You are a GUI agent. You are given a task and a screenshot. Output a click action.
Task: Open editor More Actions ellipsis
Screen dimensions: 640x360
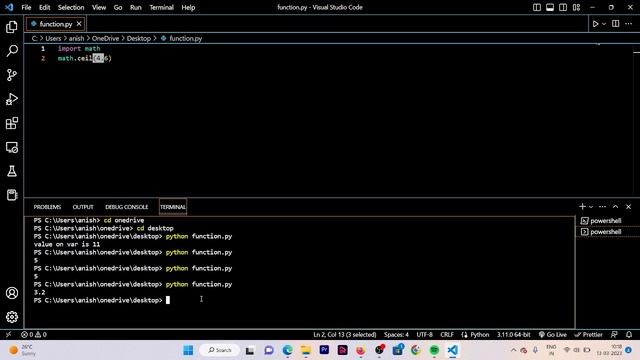tap(629, 24)
